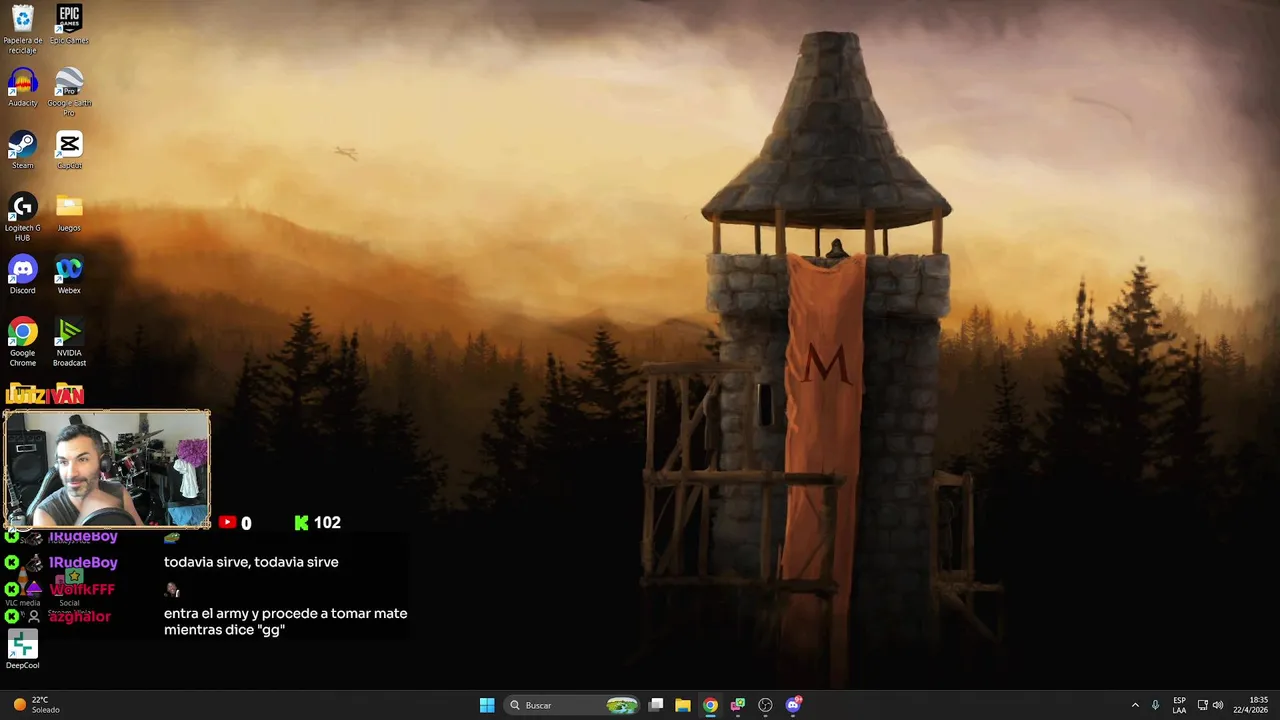Screen dimensions: 1280x720
Task: Open OBS Studio from the taskbar
Action: point(765,705)
